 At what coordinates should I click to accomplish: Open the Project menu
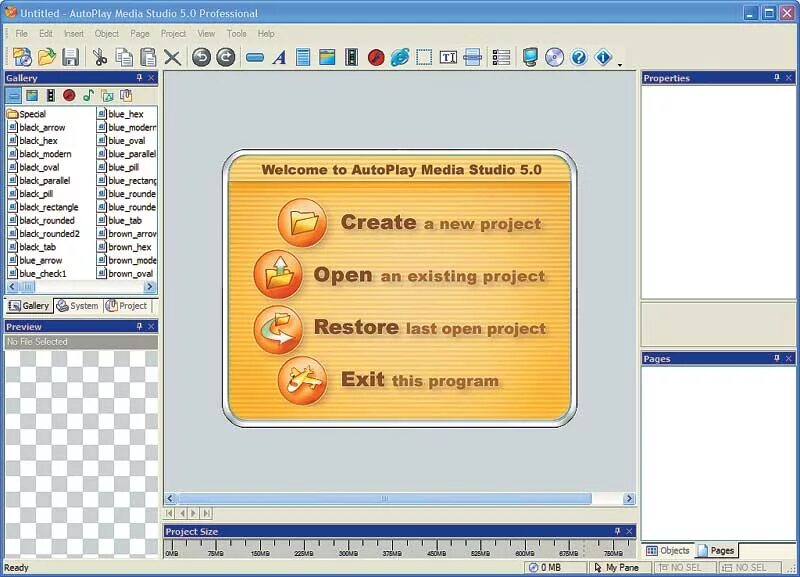click(x=173, y=34)
